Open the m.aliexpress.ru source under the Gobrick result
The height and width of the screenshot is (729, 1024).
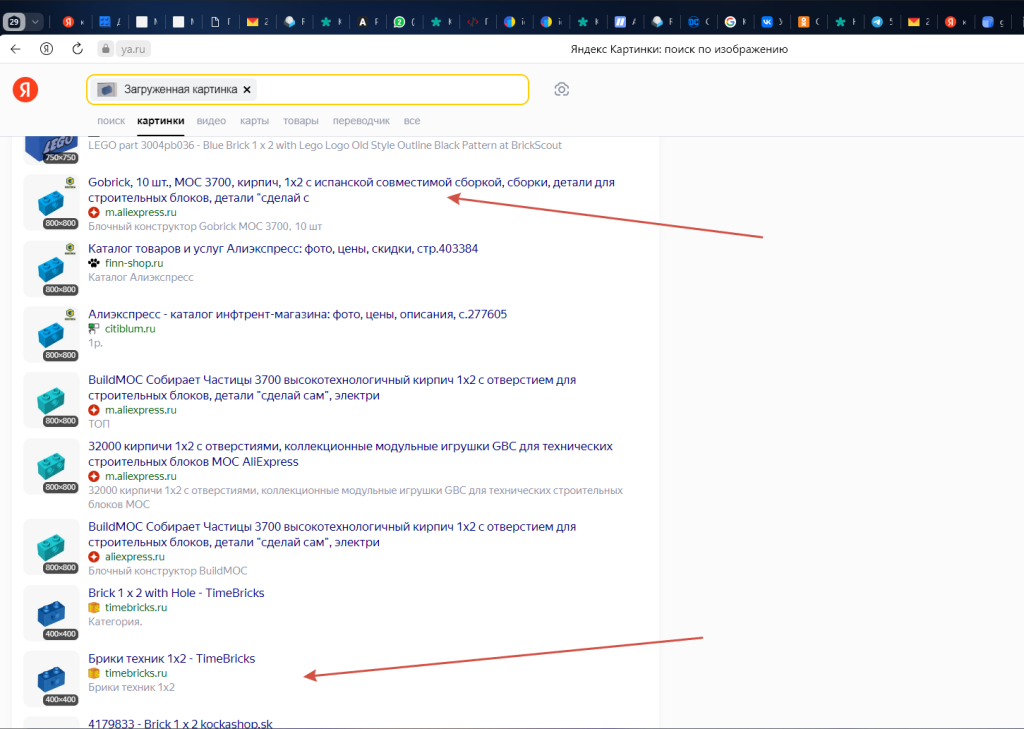(x=140, y=212)
